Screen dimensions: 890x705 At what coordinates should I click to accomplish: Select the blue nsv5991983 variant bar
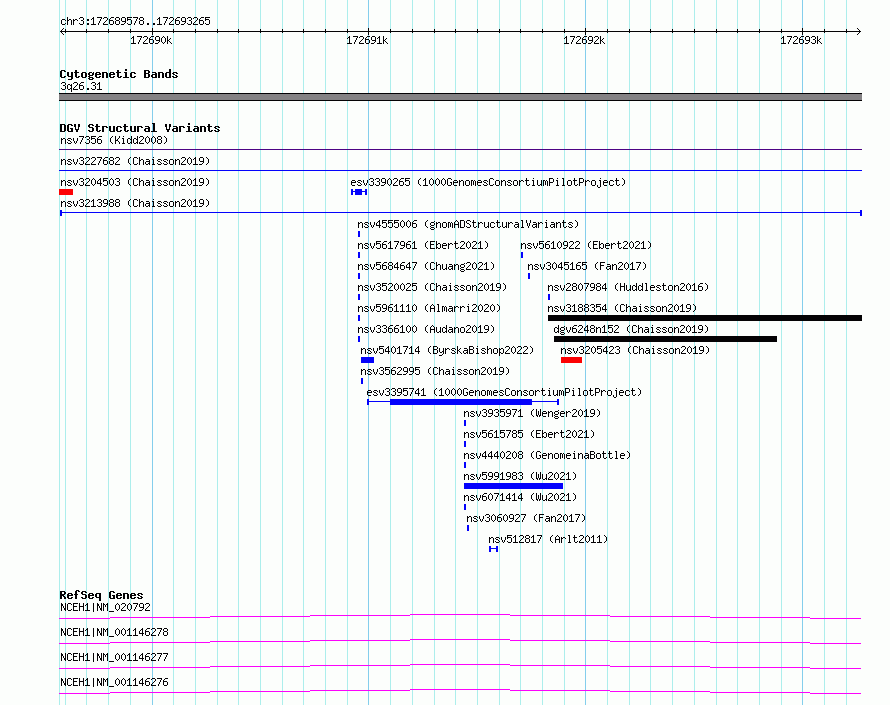coord(514,486)
